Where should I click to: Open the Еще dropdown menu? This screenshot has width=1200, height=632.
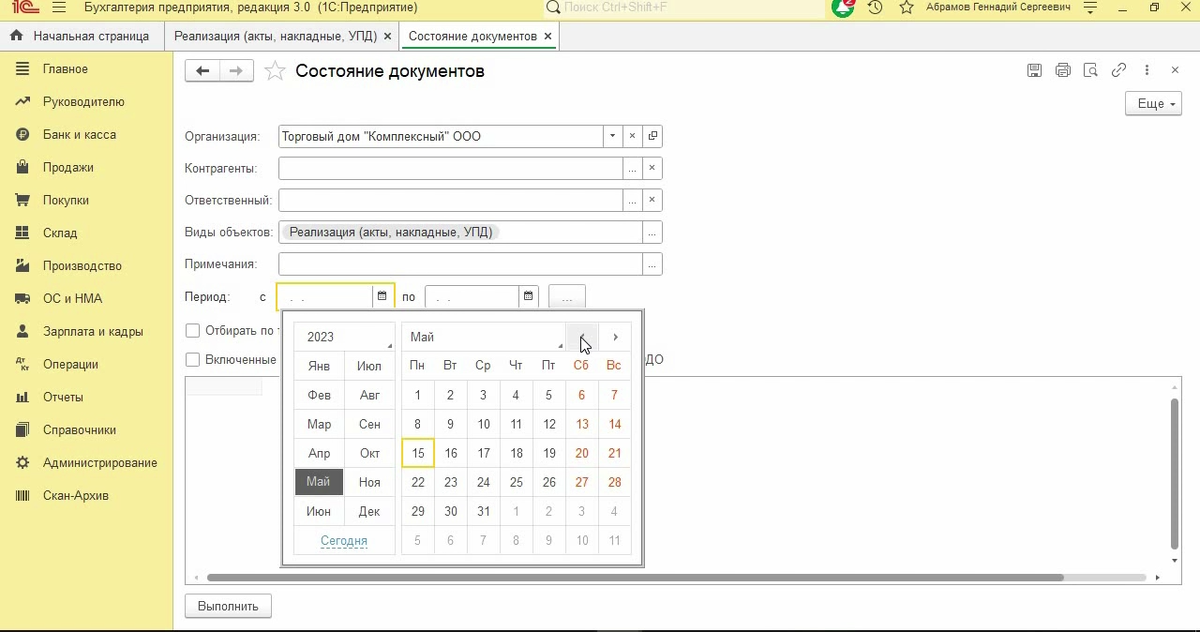click(x=1153, y=103)
